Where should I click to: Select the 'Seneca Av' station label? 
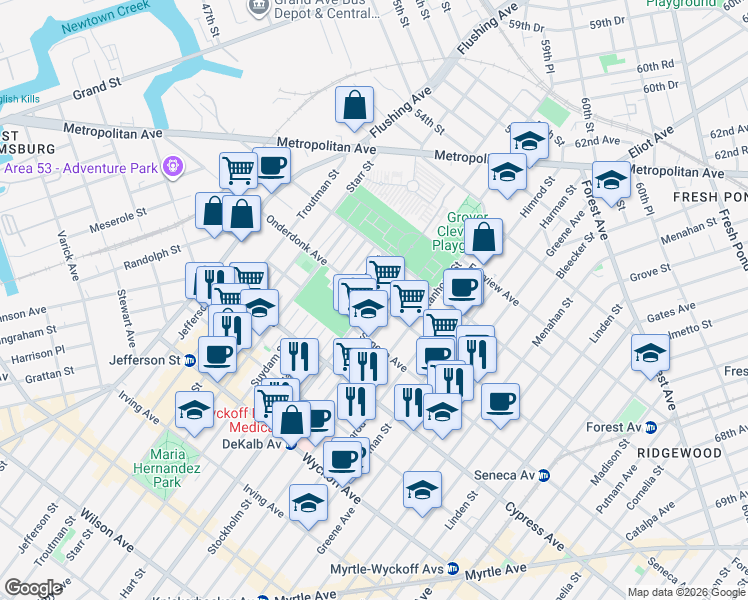(505, 476)
